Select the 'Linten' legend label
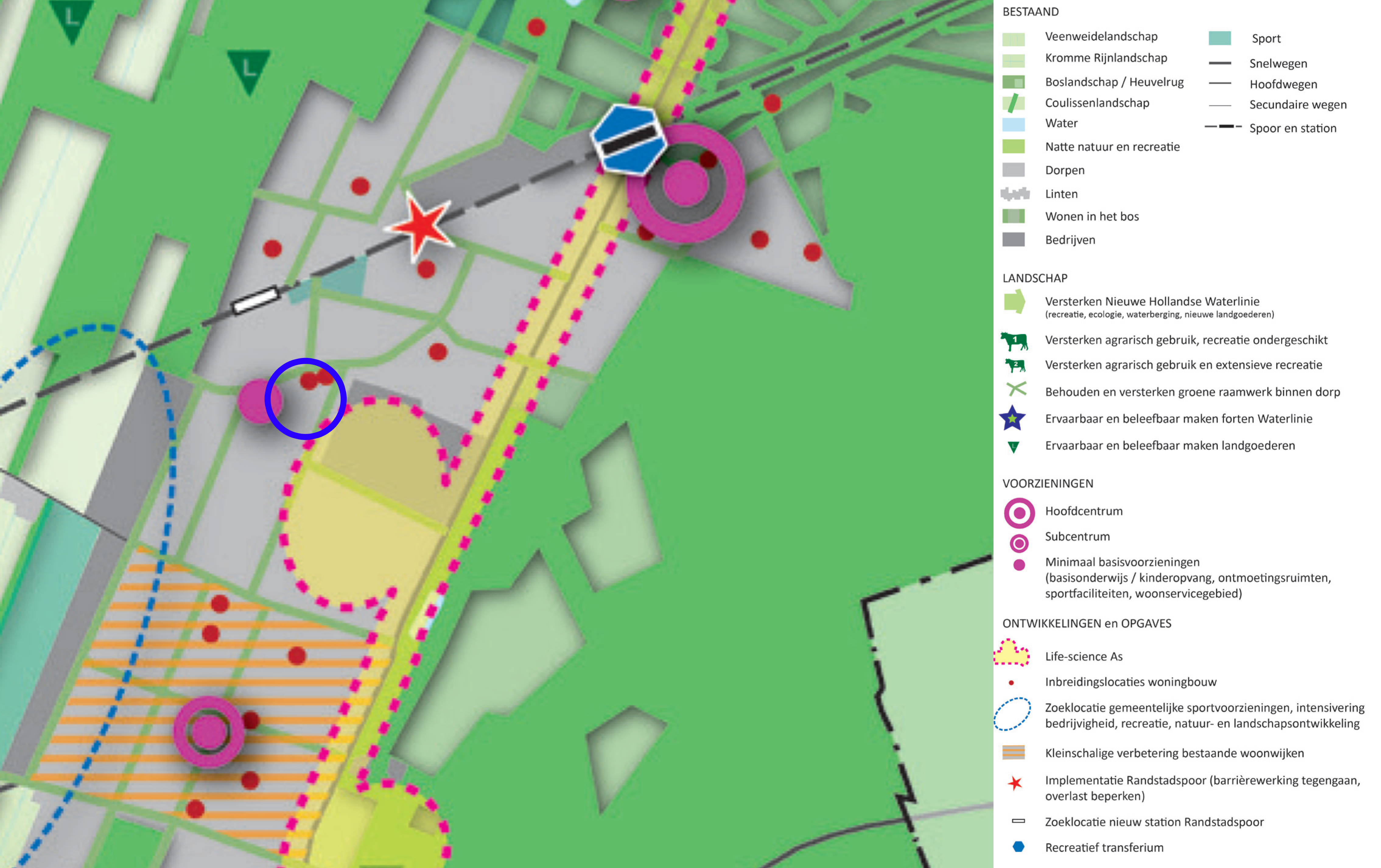The image size is (1381, 868). coord(1062,194)
